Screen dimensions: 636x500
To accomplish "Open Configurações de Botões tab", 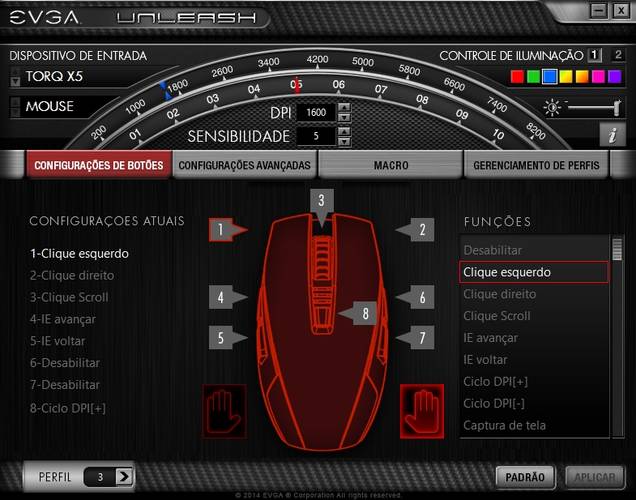I will coord(99,165).
